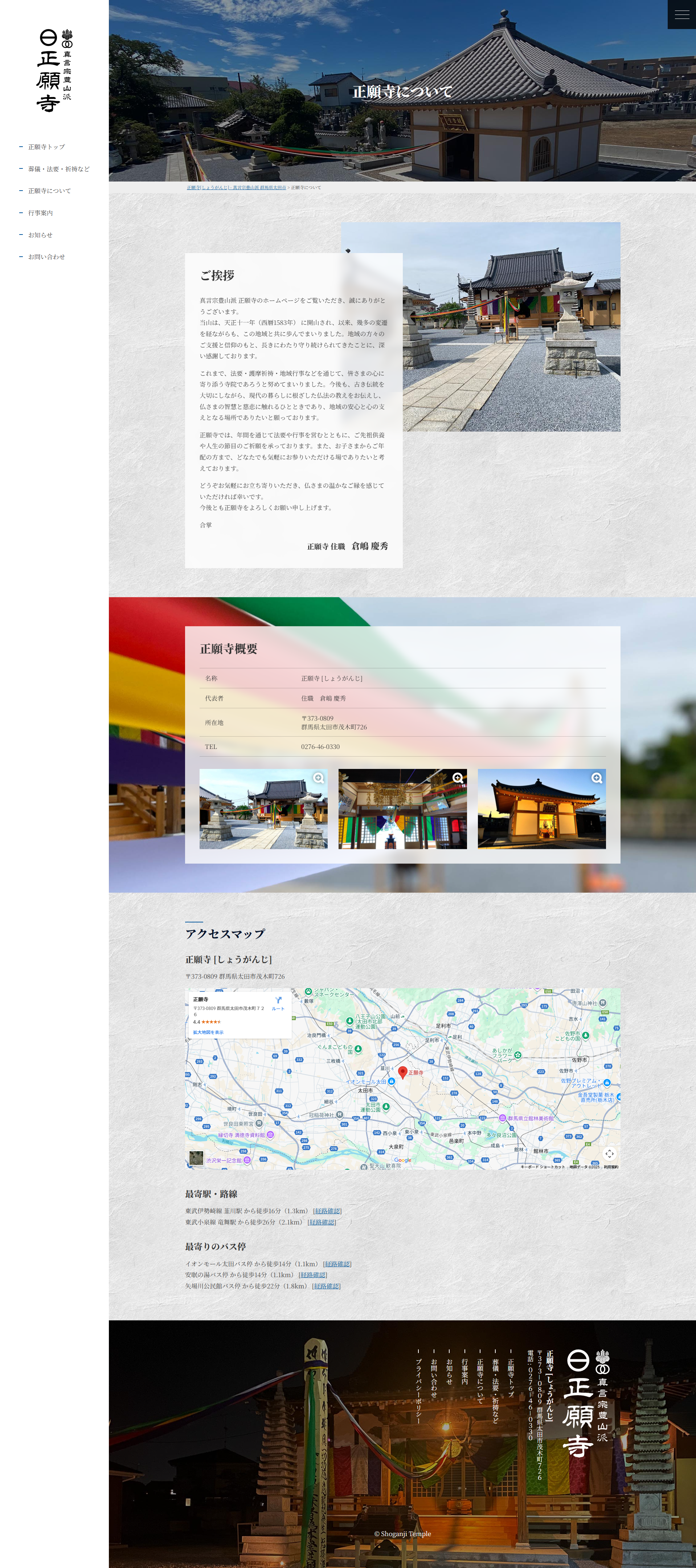Select 葬儀・法要・祈祷など in the sidebar
Screen dimensions: 696x1568
pyautogui.click(x=58, y=169)
